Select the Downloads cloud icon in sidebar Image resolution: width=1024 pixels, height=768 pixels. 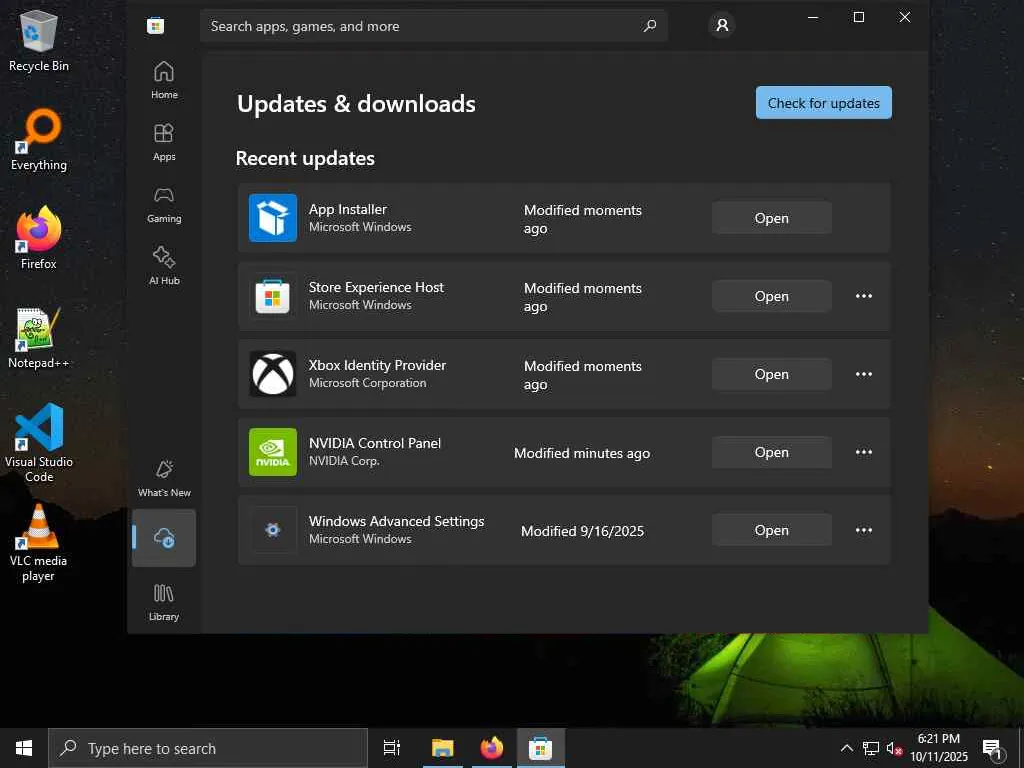(164, 537)
